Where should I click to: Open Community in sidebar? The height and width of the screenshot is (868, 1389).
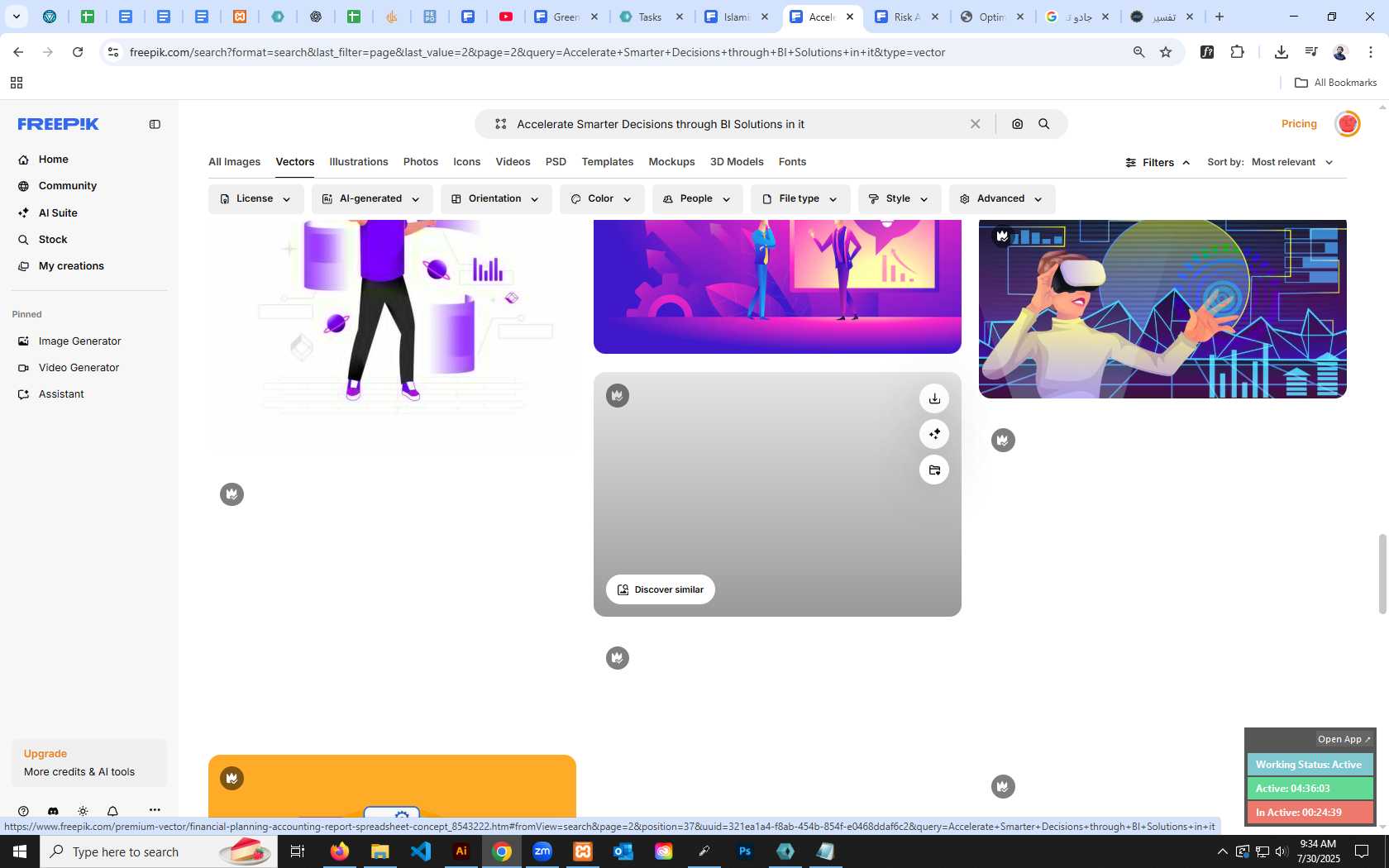68,186
